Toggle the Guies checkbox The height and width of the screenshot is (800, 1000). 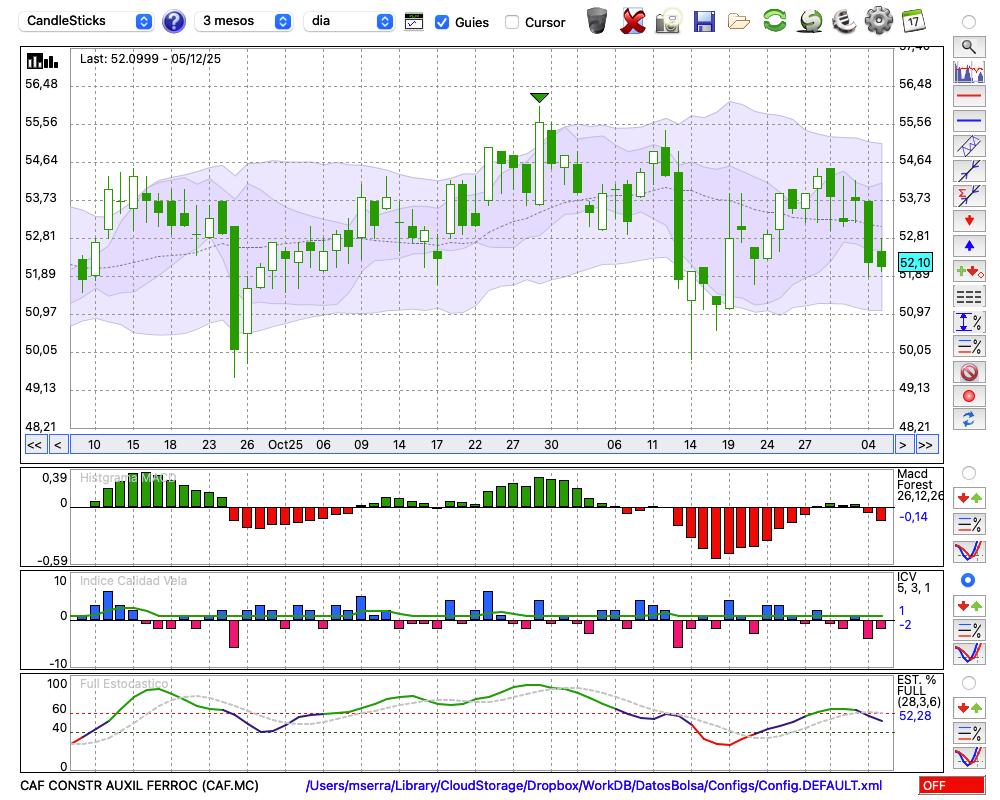coord(441,22)
